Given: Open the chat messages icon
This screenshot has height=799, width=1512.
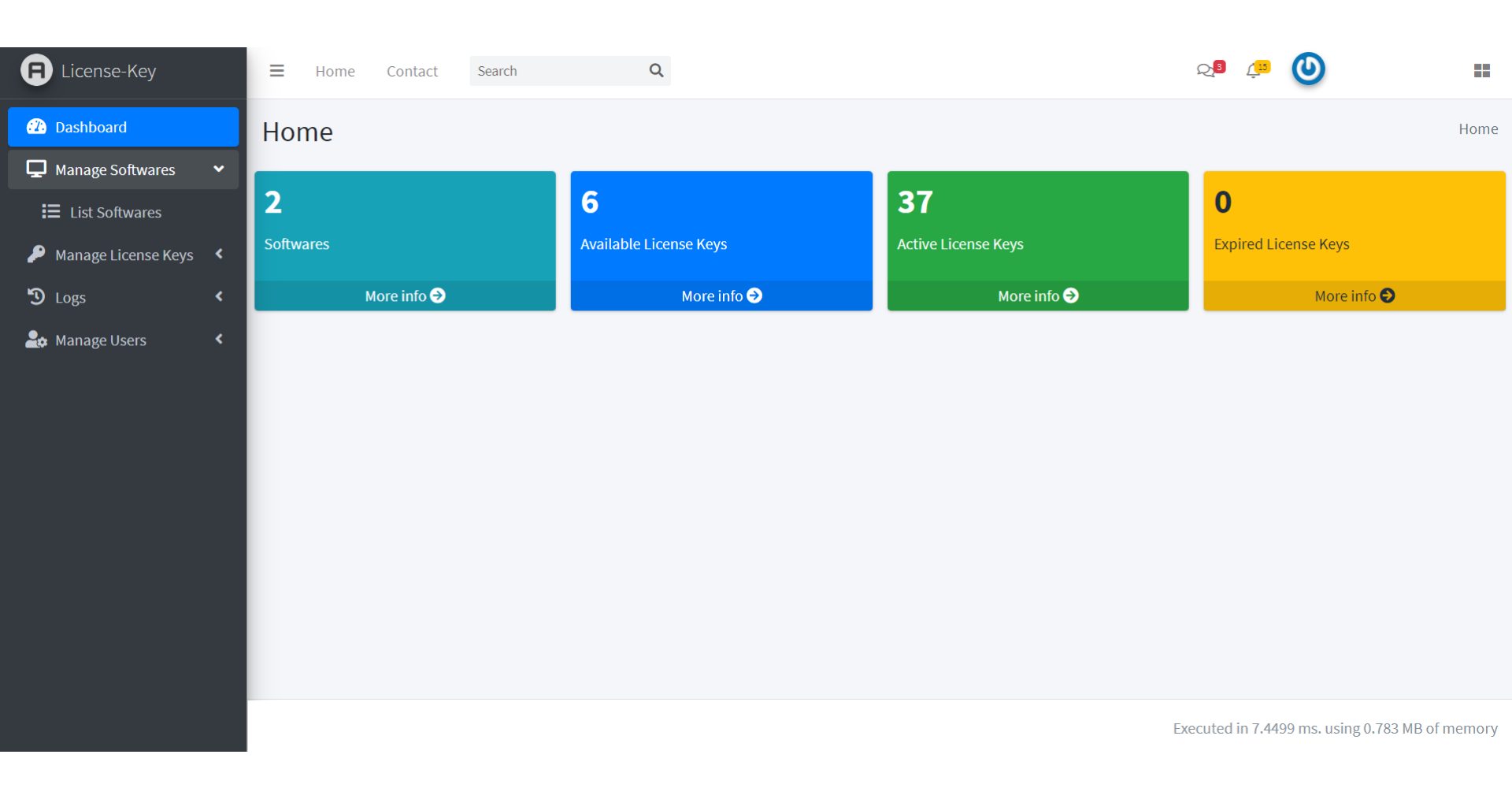Looking at the screenshot, I should click(1206, 71).
